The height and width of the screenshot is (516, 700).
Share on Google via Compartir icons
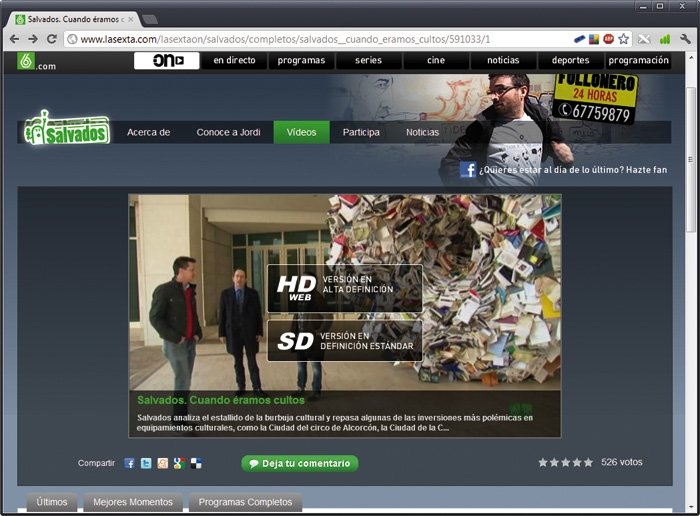coord(179,463)
